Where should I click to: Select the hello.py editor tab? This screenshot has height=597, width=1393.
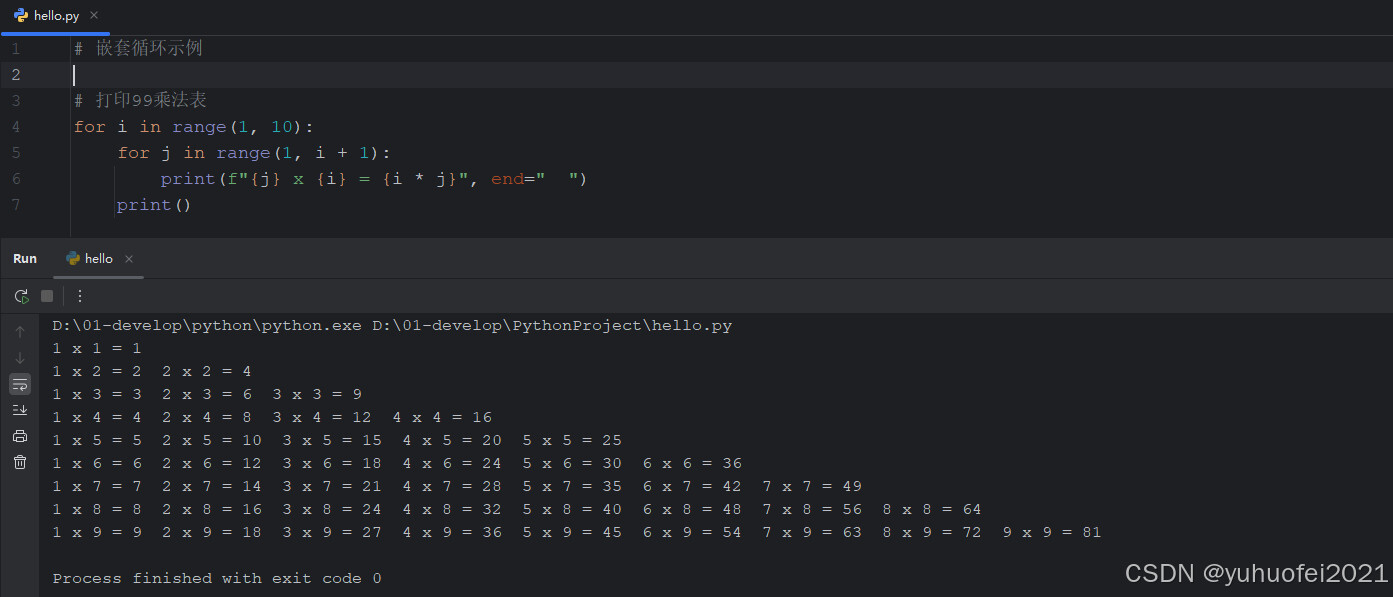[56, 16]
